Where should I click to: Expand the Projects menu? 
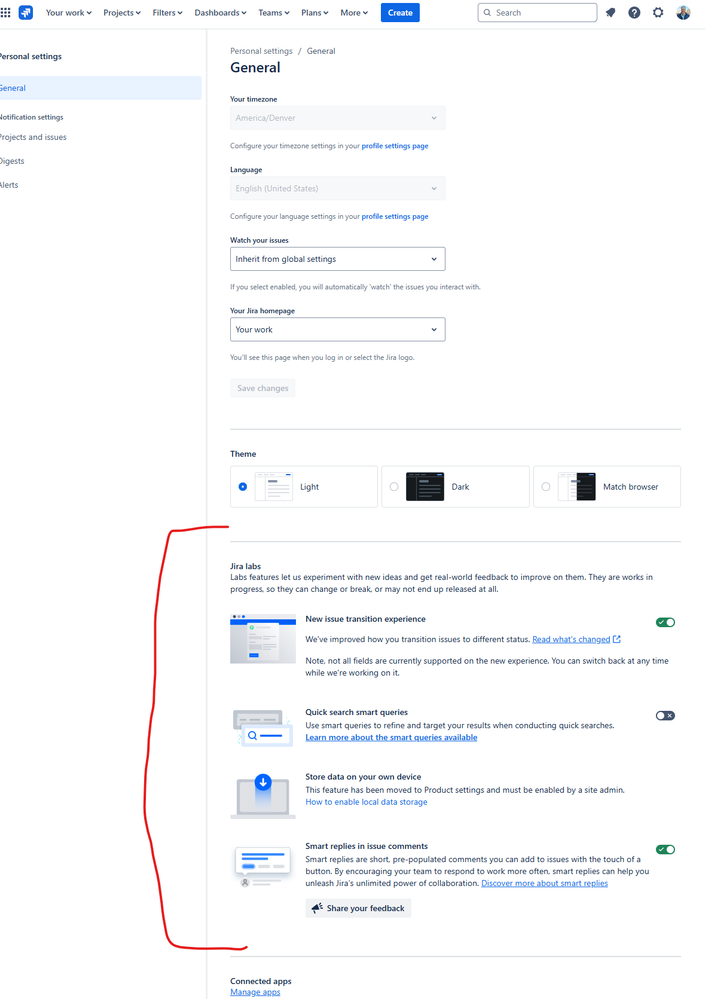[122, 13]
